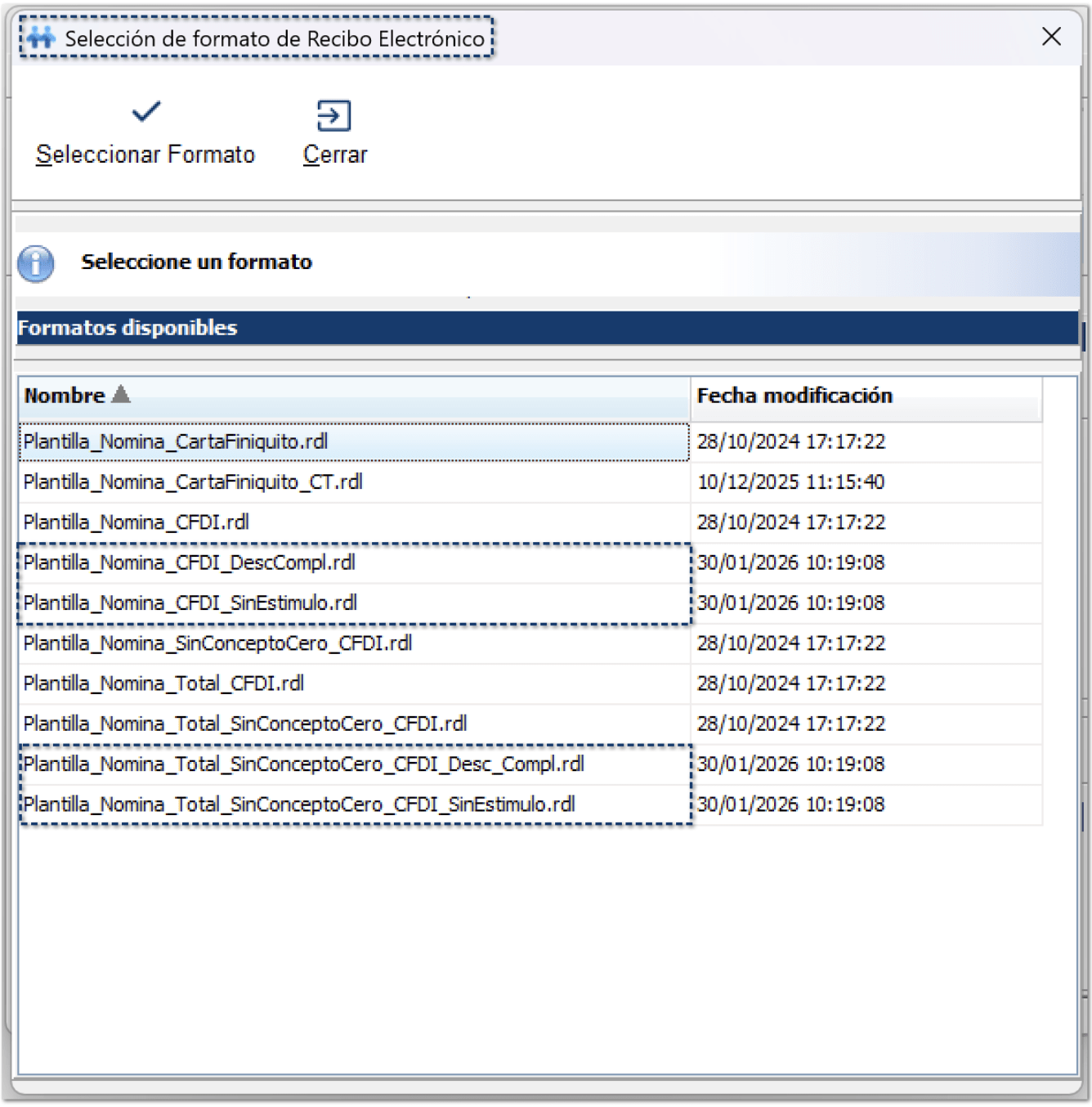Select Plantilla_Nomina_Total_SinConceptoCero_CFDI.rdl

click(x=245, y=724)
